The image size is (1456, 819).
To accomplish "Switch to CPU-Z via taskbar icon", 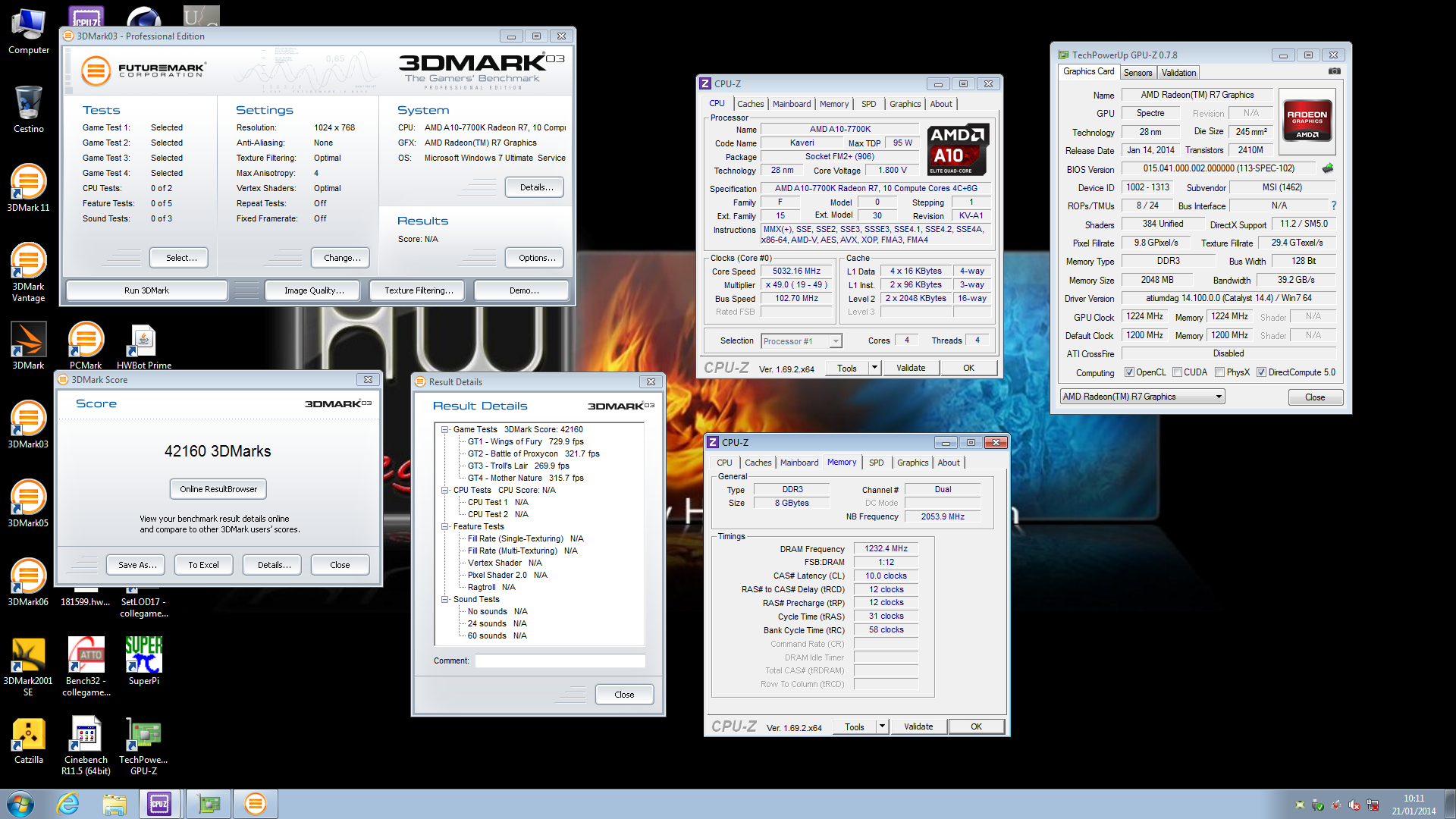I will pyautogui.click(x=159, y=804).
